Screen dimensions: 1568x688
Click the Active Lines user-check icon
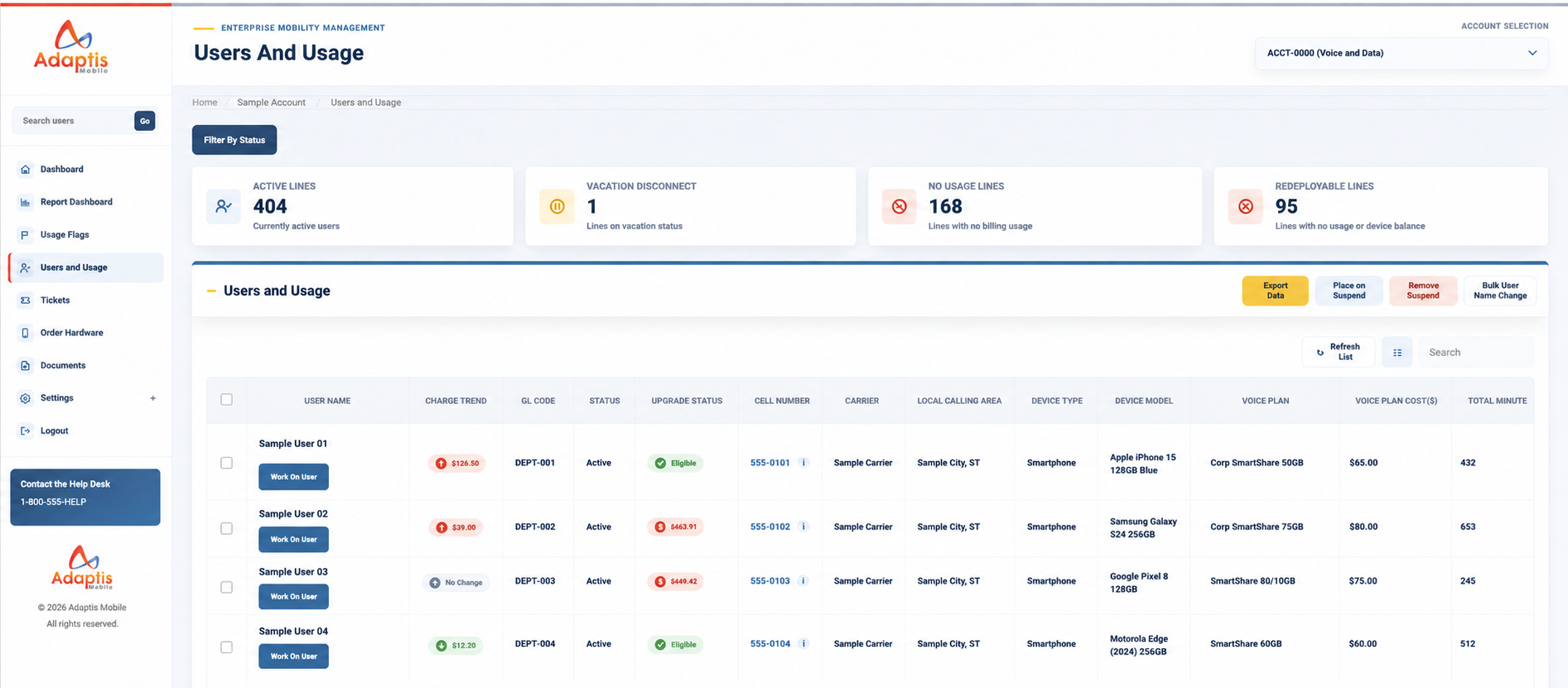pyautogui.click(x=224, y=206)
